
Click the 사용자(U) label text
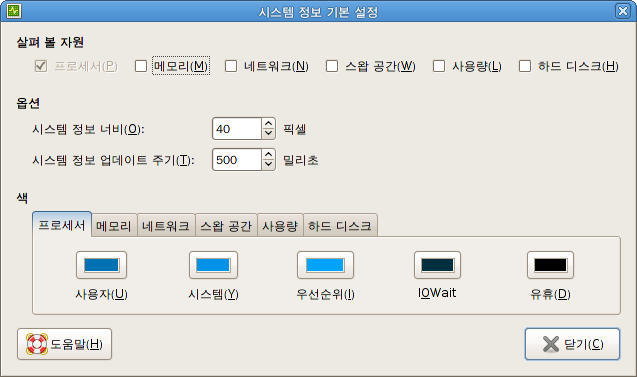pyautogui.click(x=102, y=294)
